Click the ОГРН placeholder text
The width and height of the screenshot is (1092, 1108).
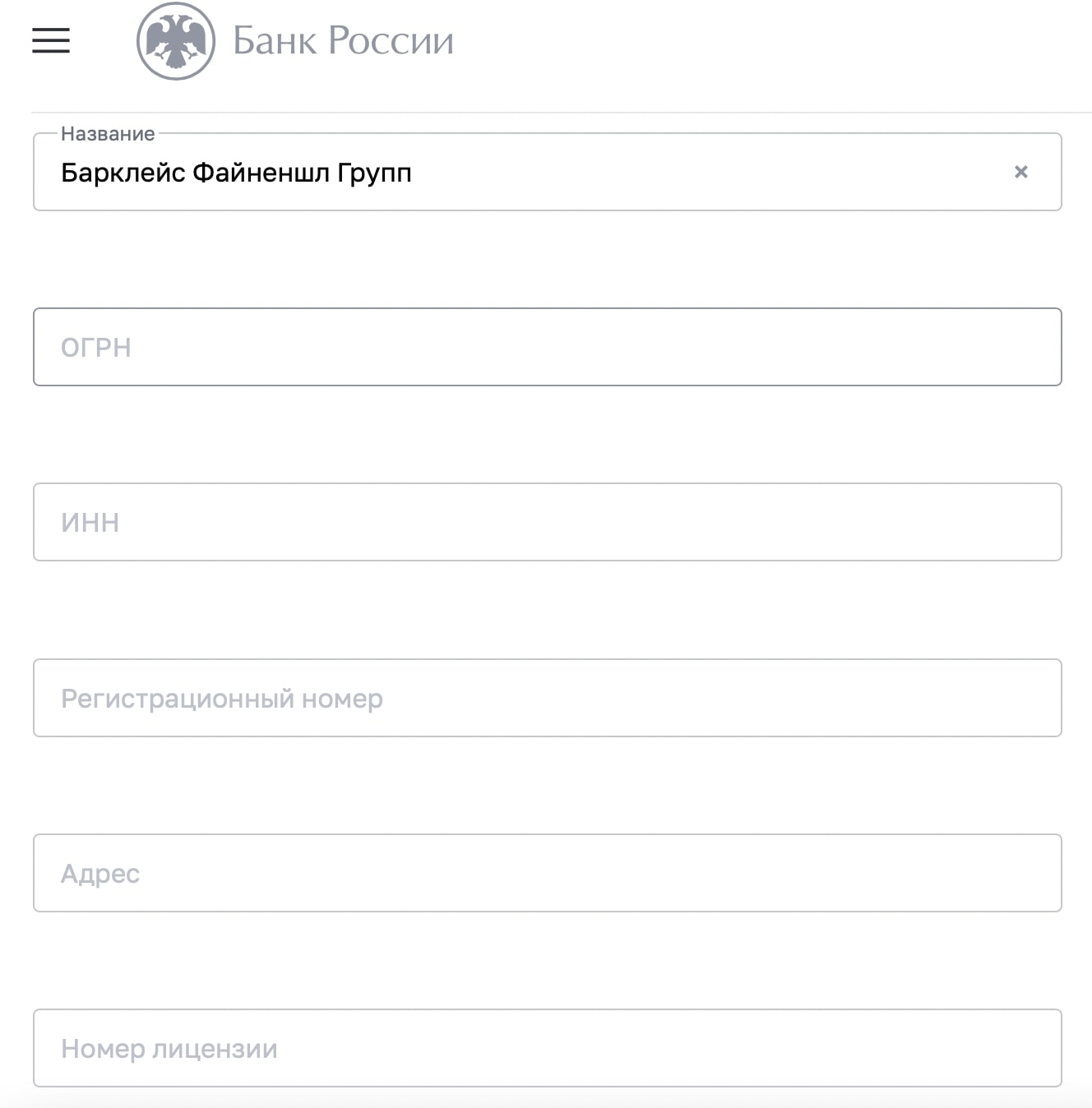96,348
